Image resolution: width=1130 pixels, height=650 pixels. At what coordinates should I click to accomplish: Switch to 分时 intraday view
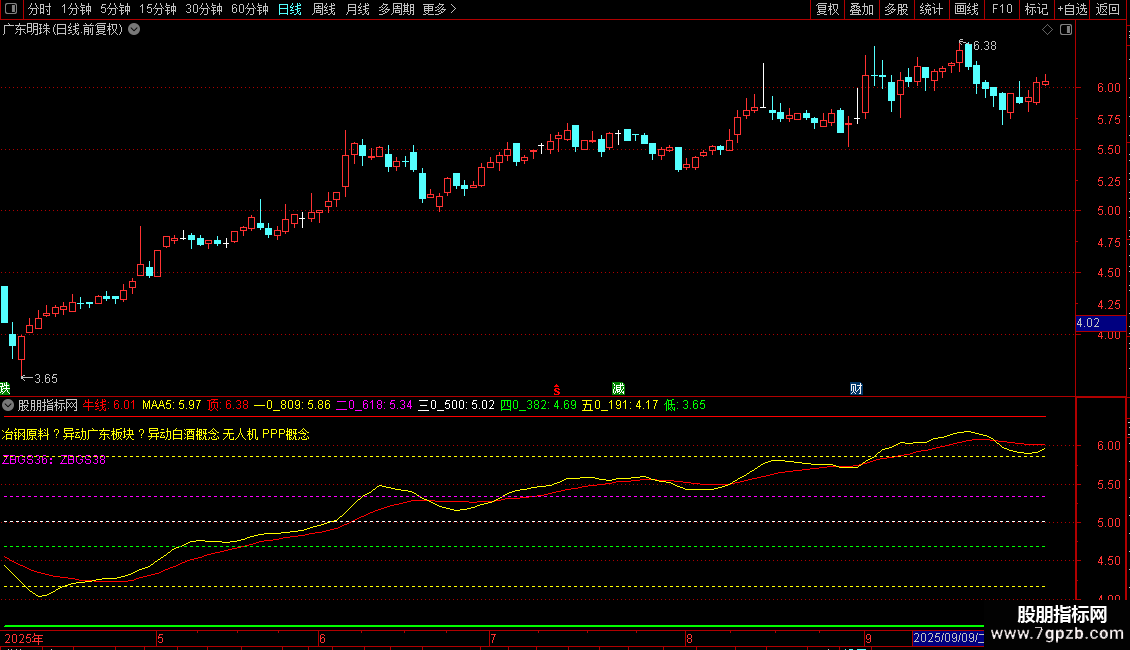[x=40, y=9]
